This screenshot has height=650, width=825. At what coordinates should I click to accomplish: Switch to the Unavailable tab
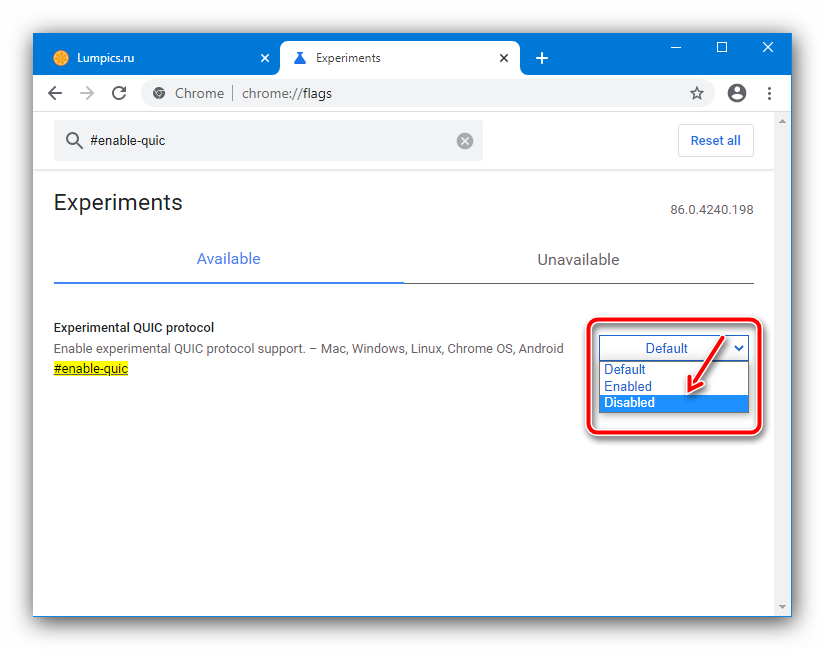(578, 260)
